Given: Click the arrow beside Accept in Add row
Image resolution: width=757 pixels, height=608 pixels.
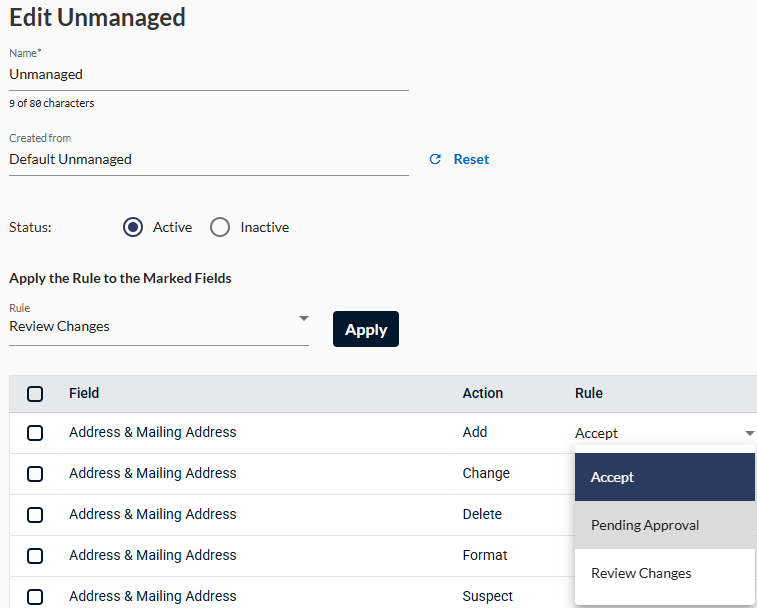Looking at the screenshot, I should [749, 433].
